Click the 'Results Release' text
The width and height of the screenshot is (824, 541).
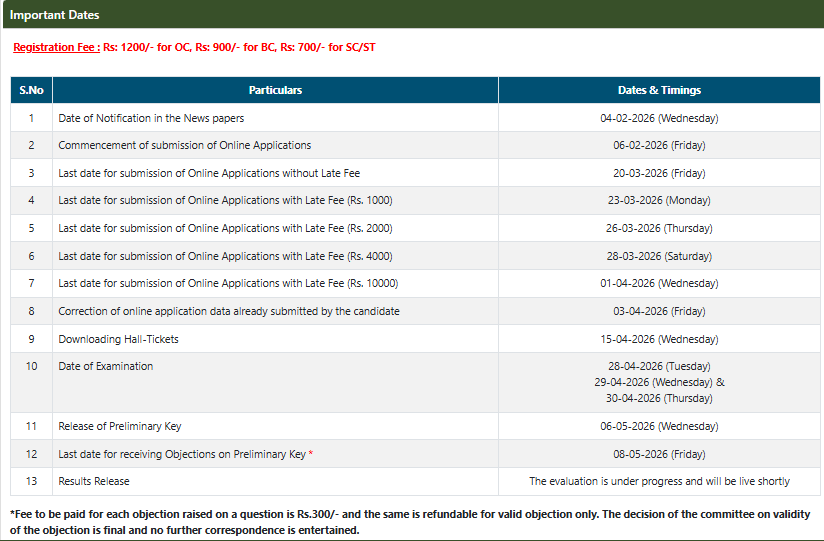94,482
